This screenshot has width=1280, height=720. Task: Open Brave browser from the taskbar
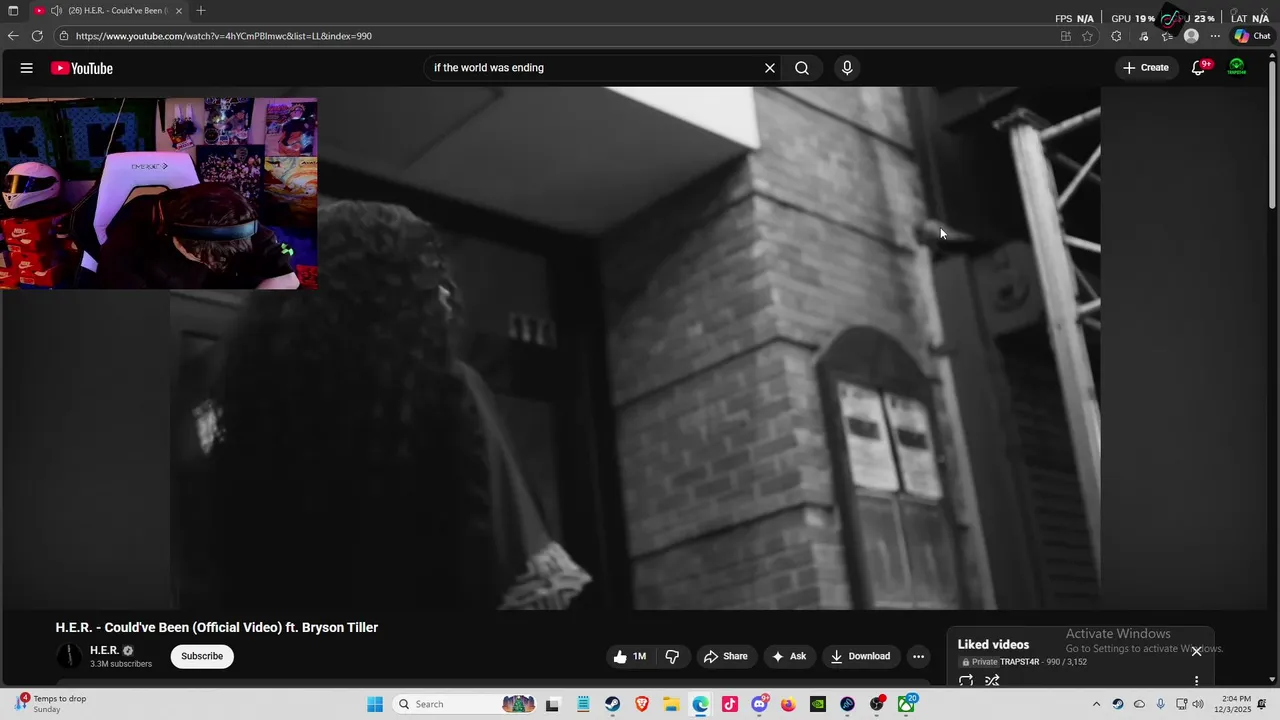642,704
